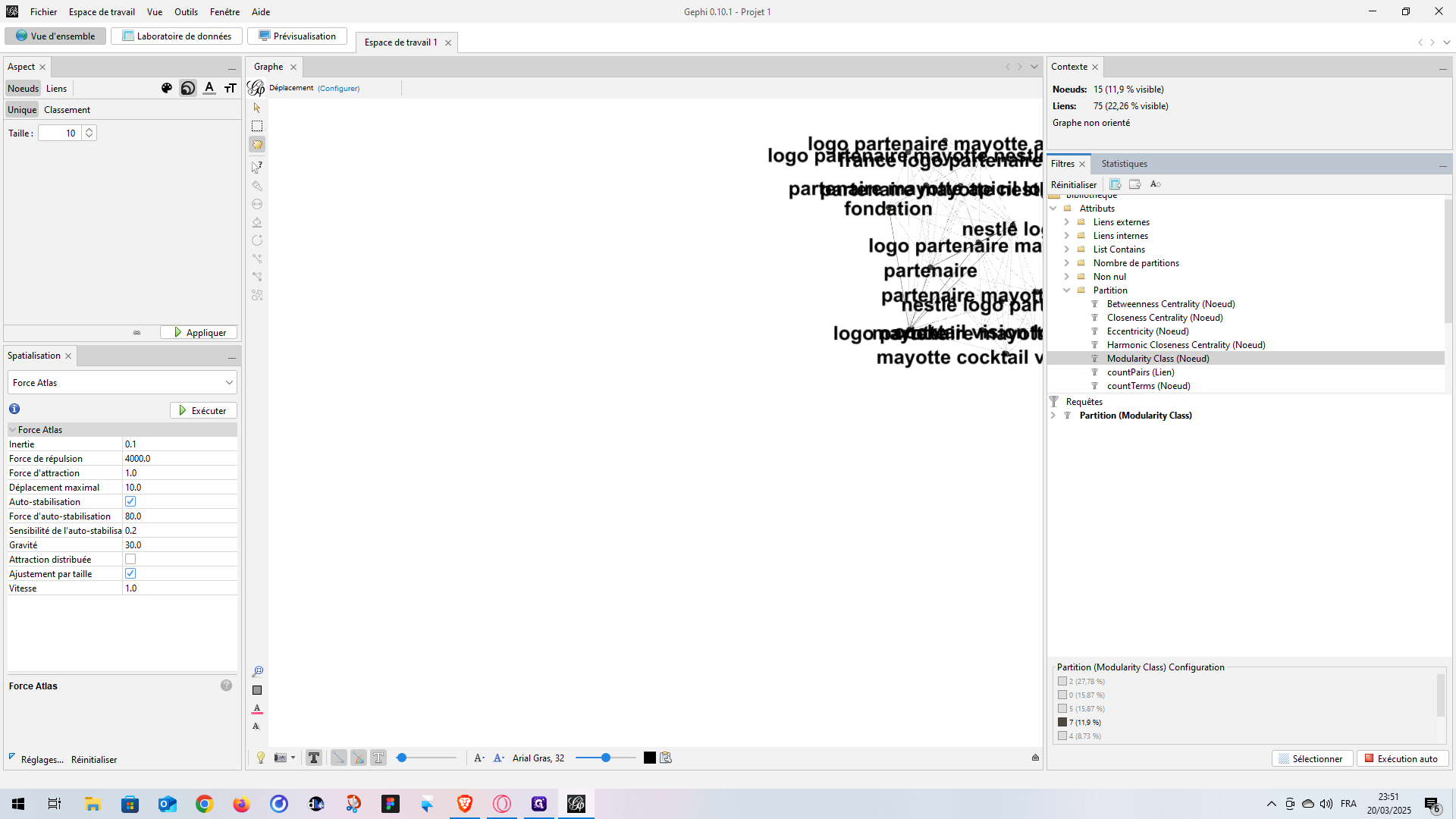The height and width of the screenshot is (819, 1456).
Task: Expand Nombre de partitions folder
Action: (x=1067, y=263)
